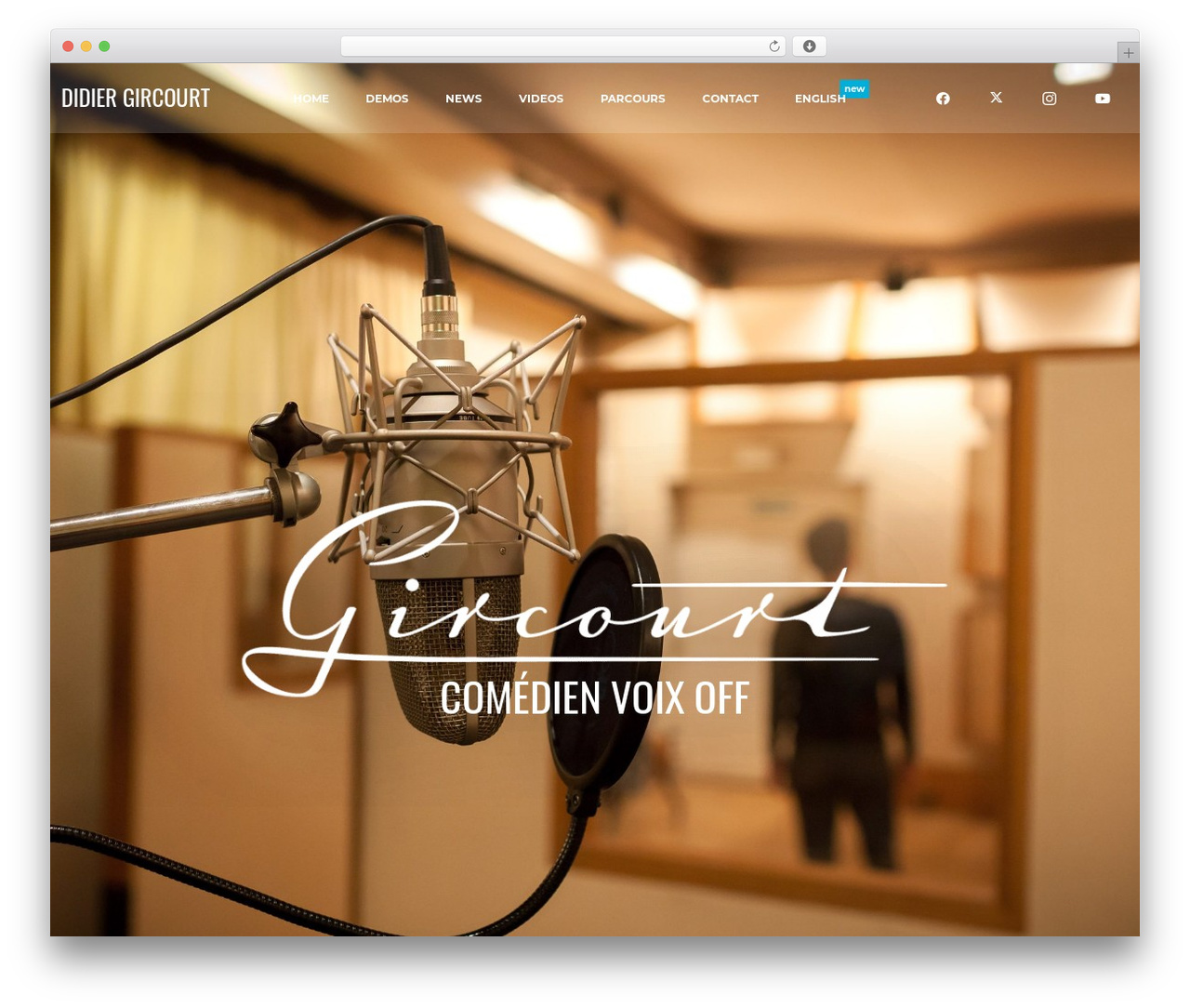The width and height of the screenshot is (1190, 1008).
Task: Open a new browser tab with plus
Action: [x=1128, y=53]
